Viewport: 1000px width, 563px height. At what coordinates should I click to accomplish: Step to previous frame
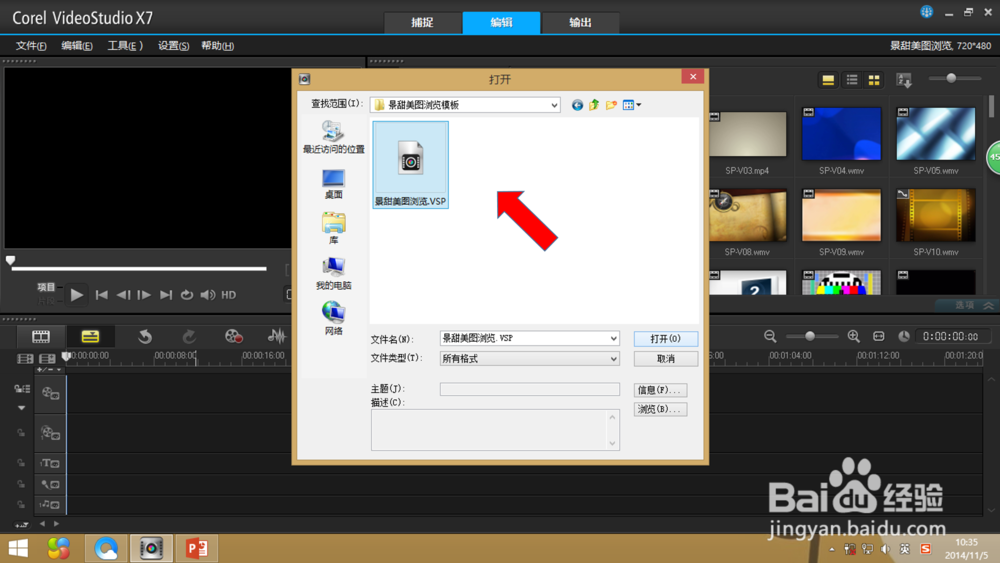pos(123,295)
